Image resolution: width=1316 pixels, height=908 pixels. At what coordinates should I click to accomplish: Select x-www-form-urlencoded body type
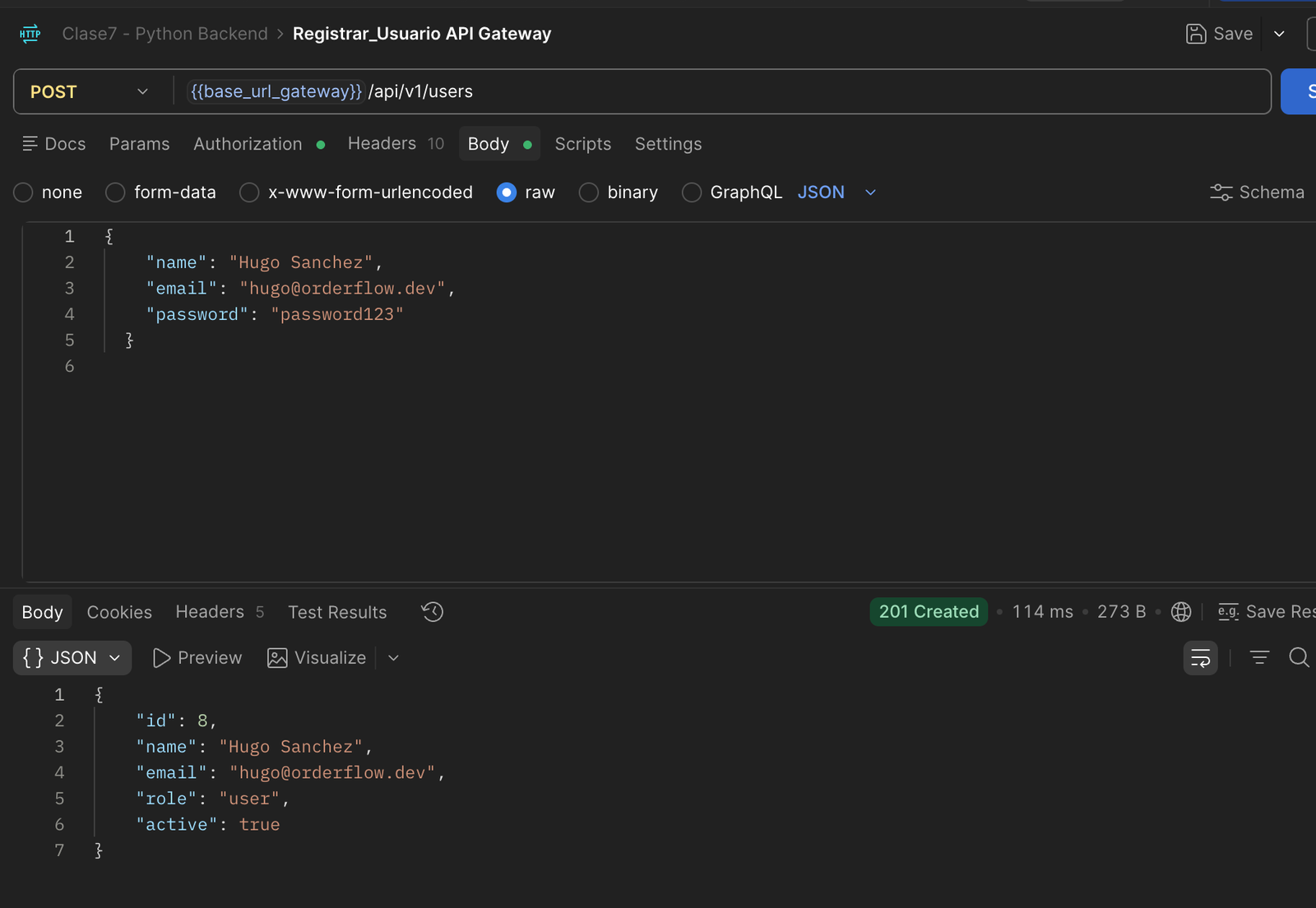point(356,192)
